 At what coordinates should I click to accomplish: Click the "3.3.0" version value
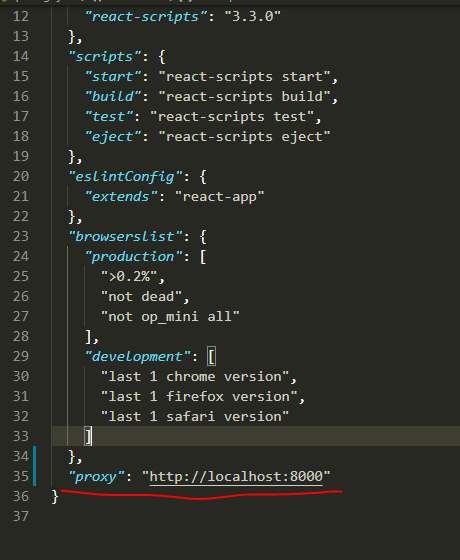(252, 16)
